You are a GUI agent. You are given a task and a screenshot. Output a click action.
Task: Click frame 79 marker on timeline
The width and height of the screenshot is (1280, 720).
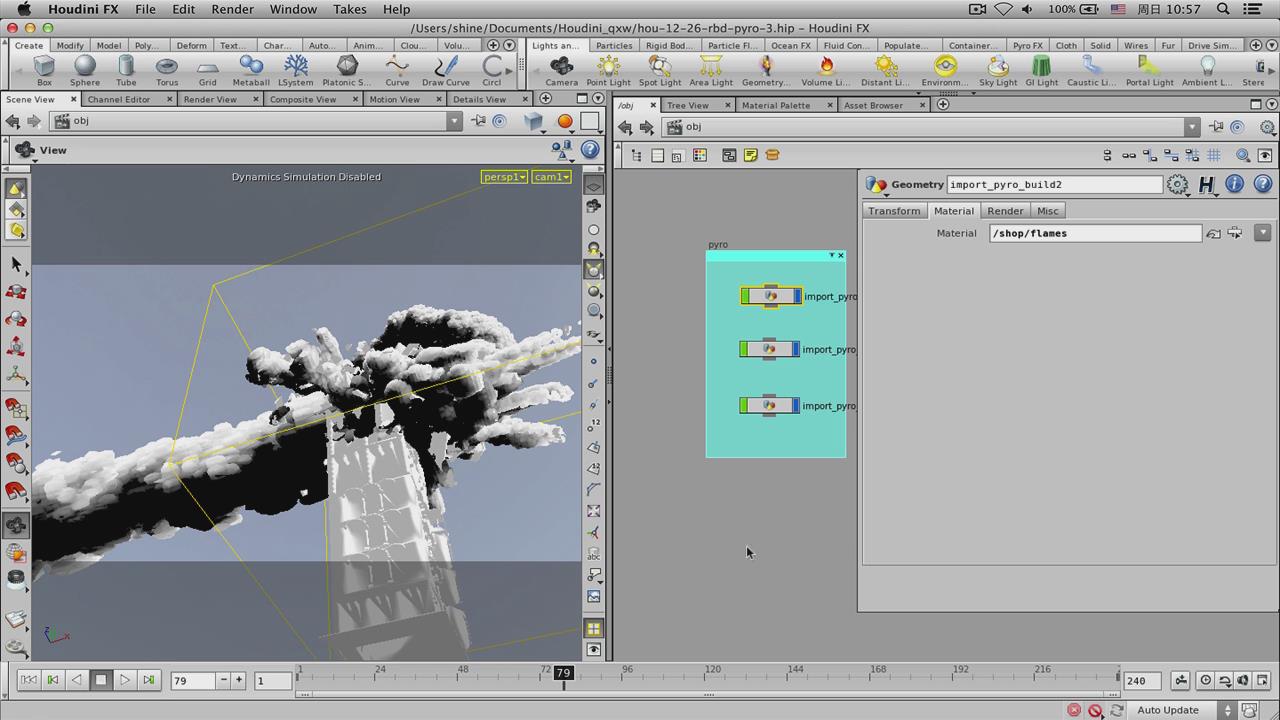[x=563, y=673]
